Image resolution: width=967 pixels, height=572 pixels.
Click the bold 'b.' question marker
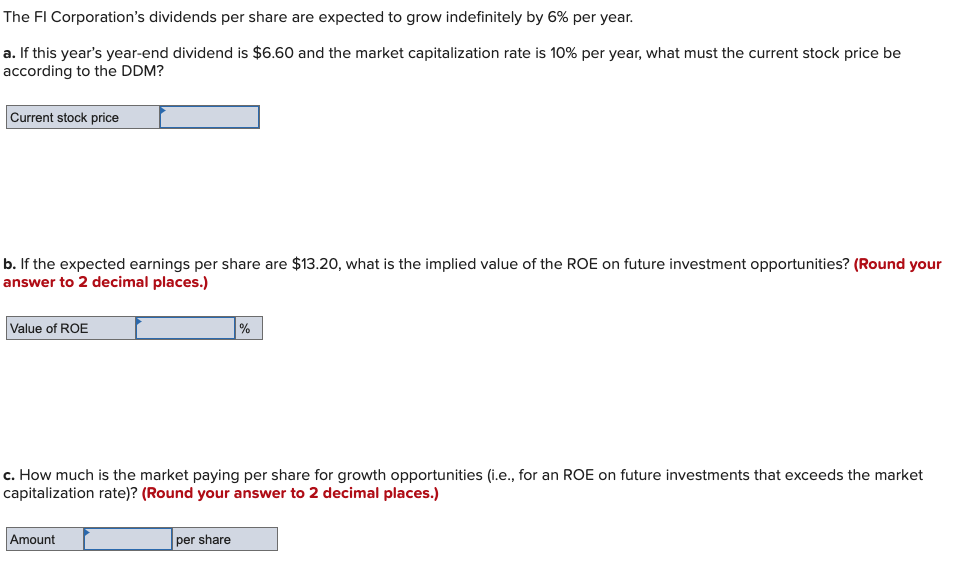click(9, 264)
